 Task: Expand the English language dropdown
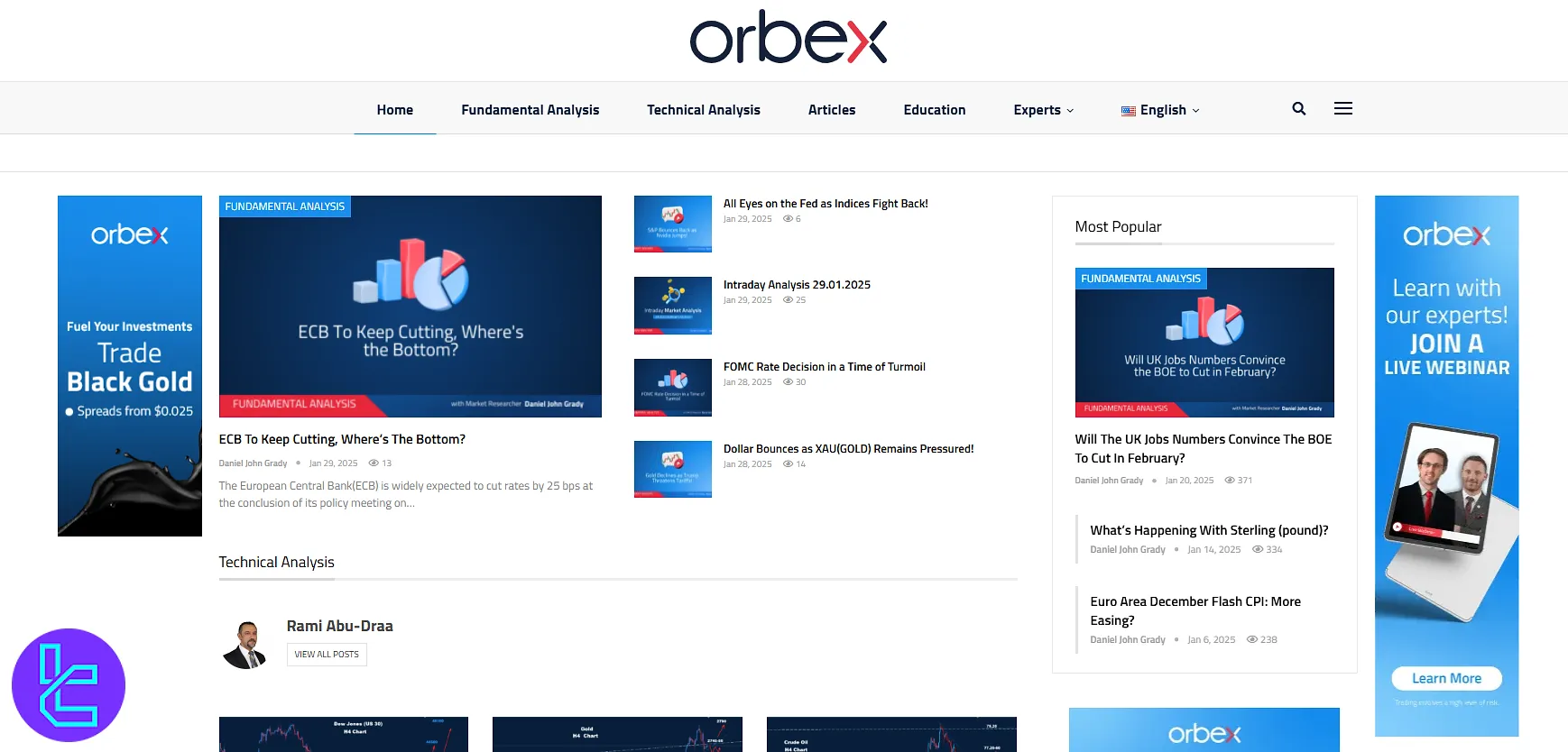click(x=1163, y=110)
